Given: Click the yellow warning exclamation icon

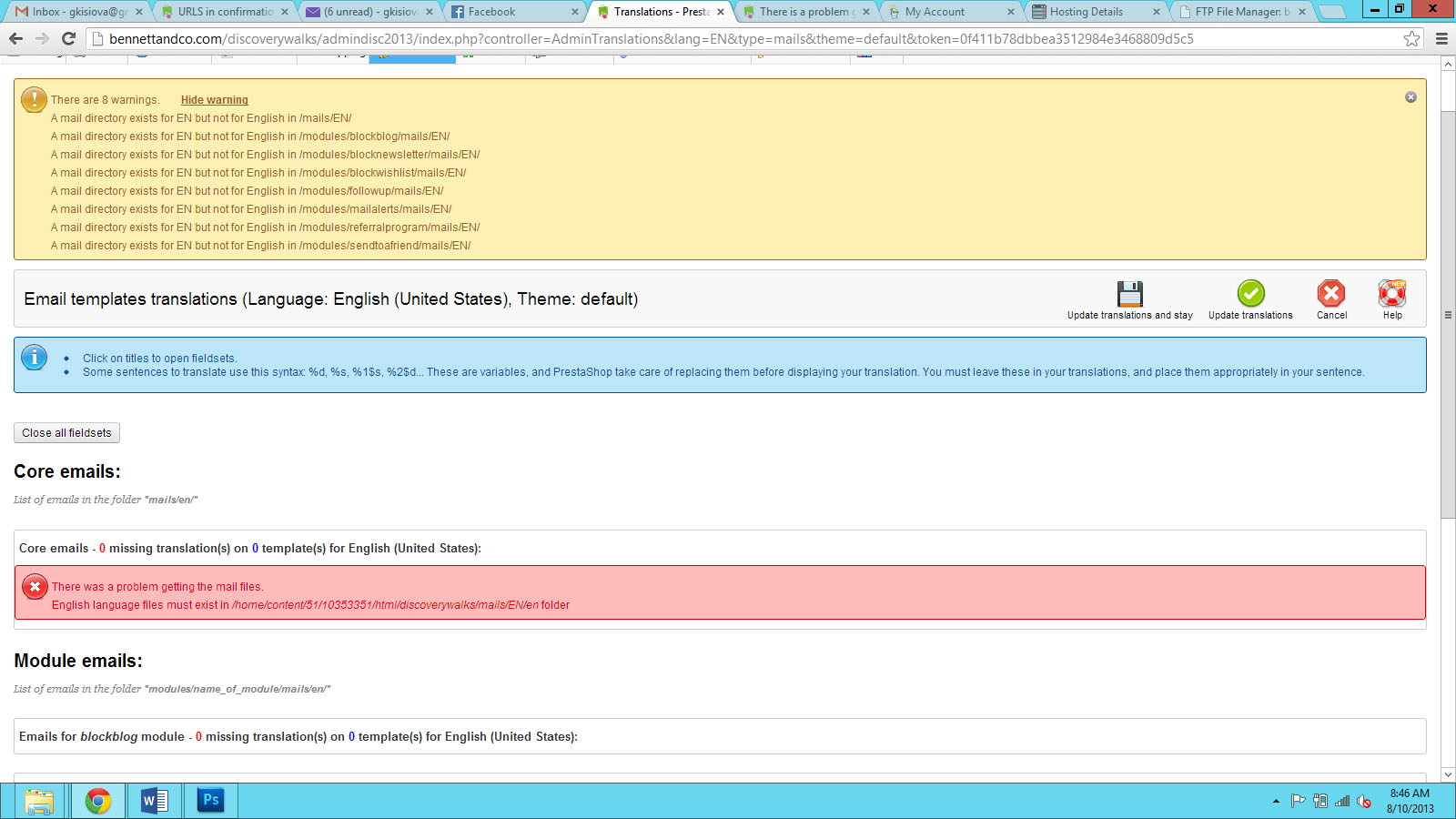Looking at the screenshot, I should (34, 99).
